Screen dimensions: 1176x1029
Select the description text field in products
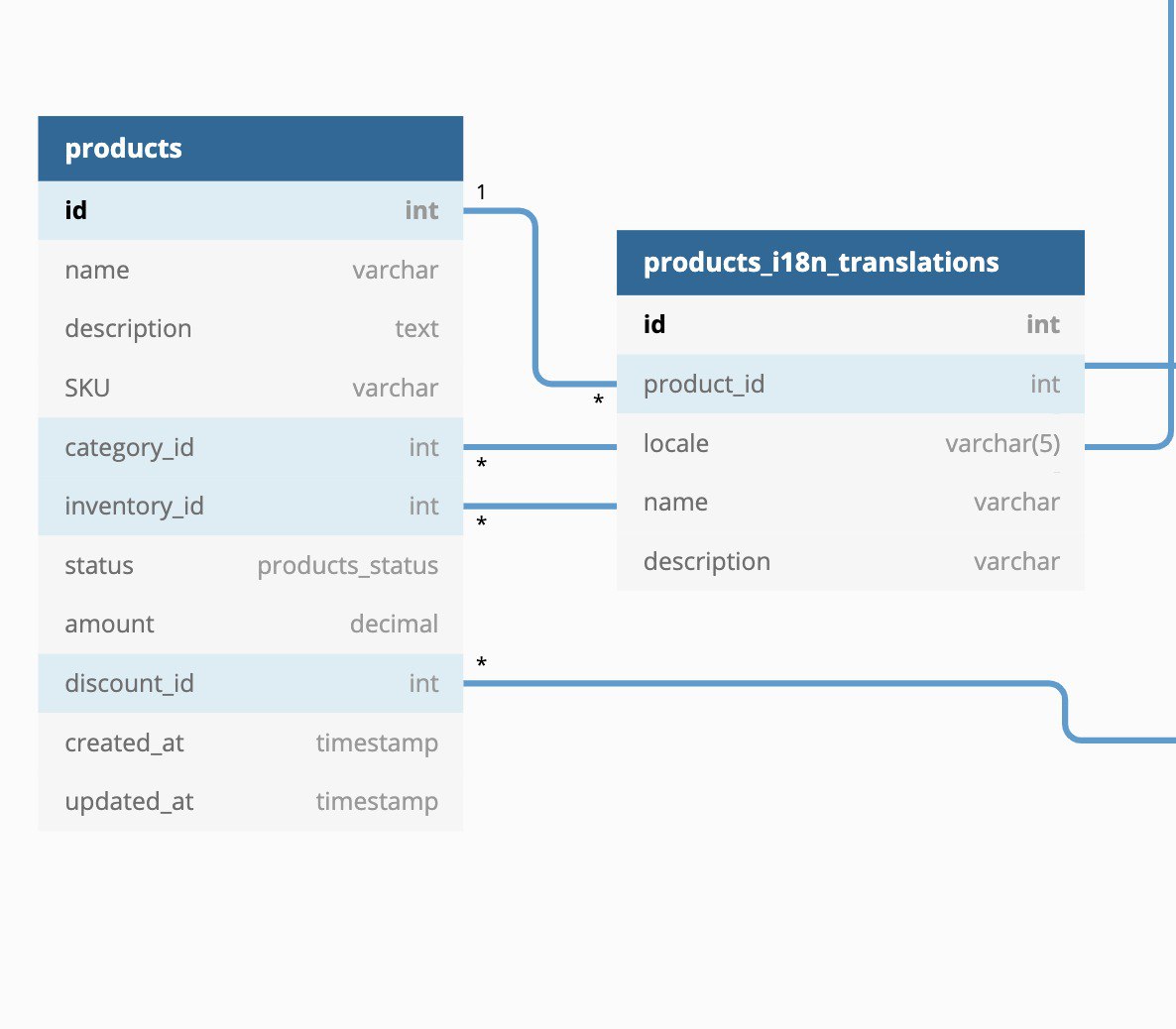coord(250,328)
